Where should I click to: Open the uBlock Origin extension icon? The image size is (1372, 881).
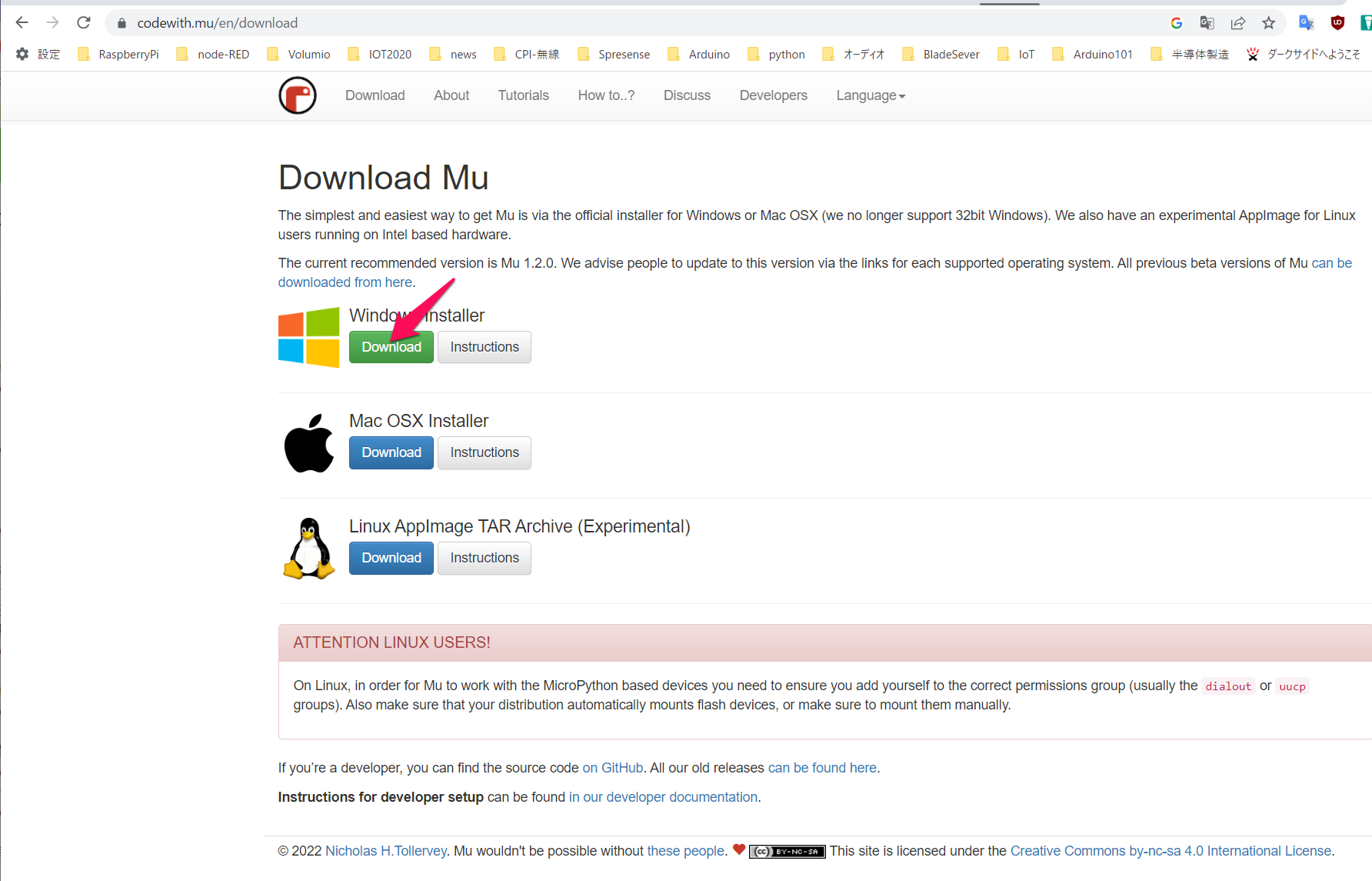(x=1337, y=23)
